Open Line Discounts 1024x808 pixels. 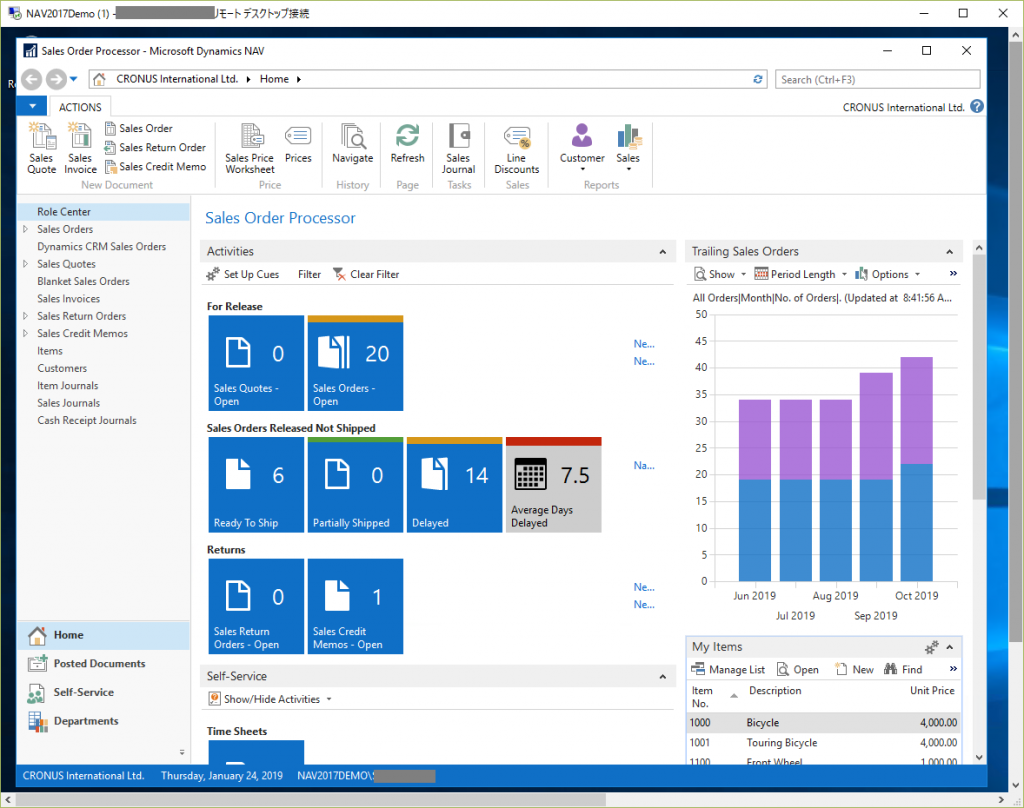pos(517,148)
